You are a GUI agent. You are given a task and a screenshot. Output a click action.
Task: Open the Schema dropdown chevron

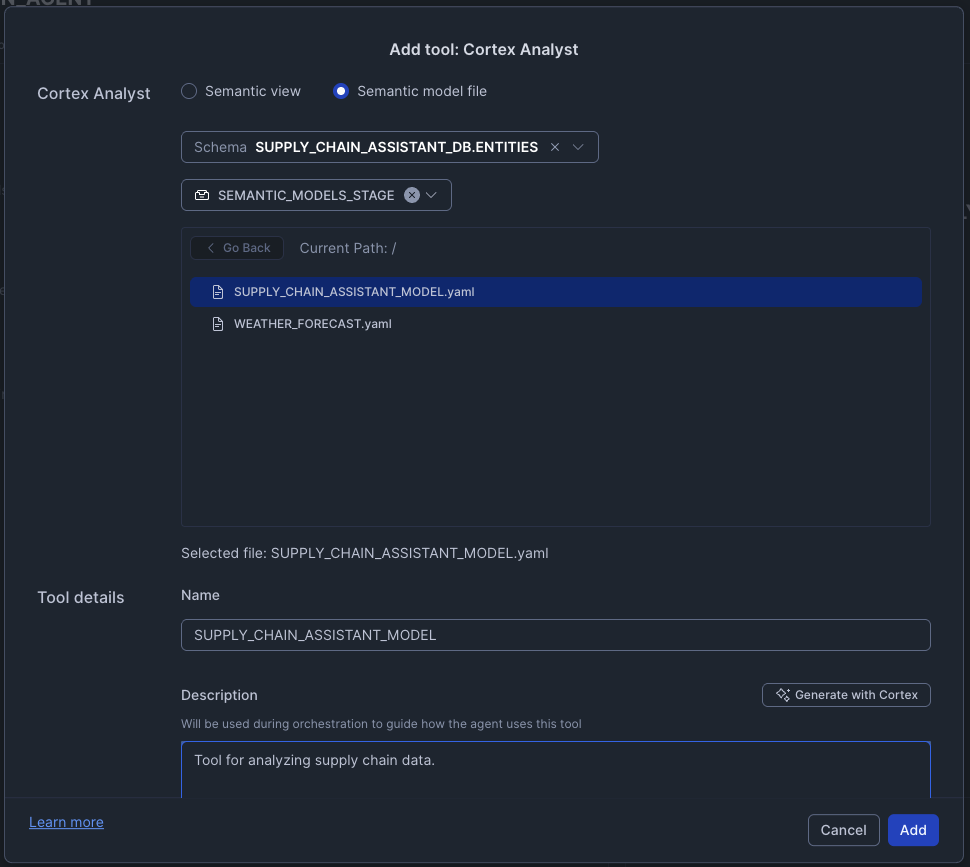click(x=578, y=147)
